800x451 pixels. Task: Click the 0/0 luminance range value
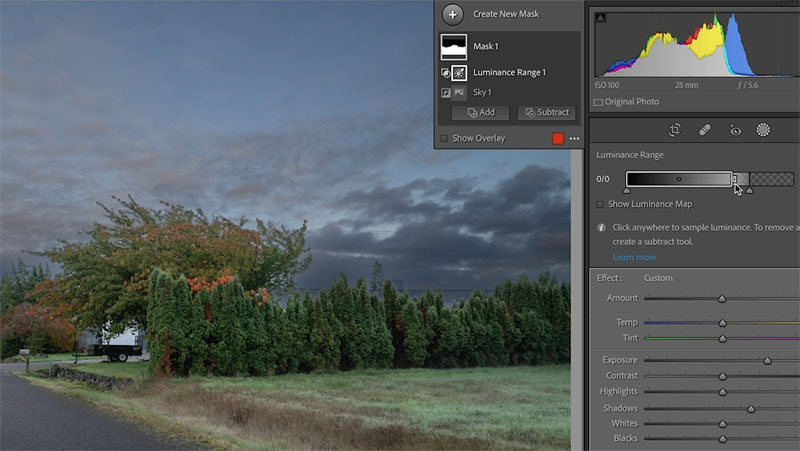point(603,179)
